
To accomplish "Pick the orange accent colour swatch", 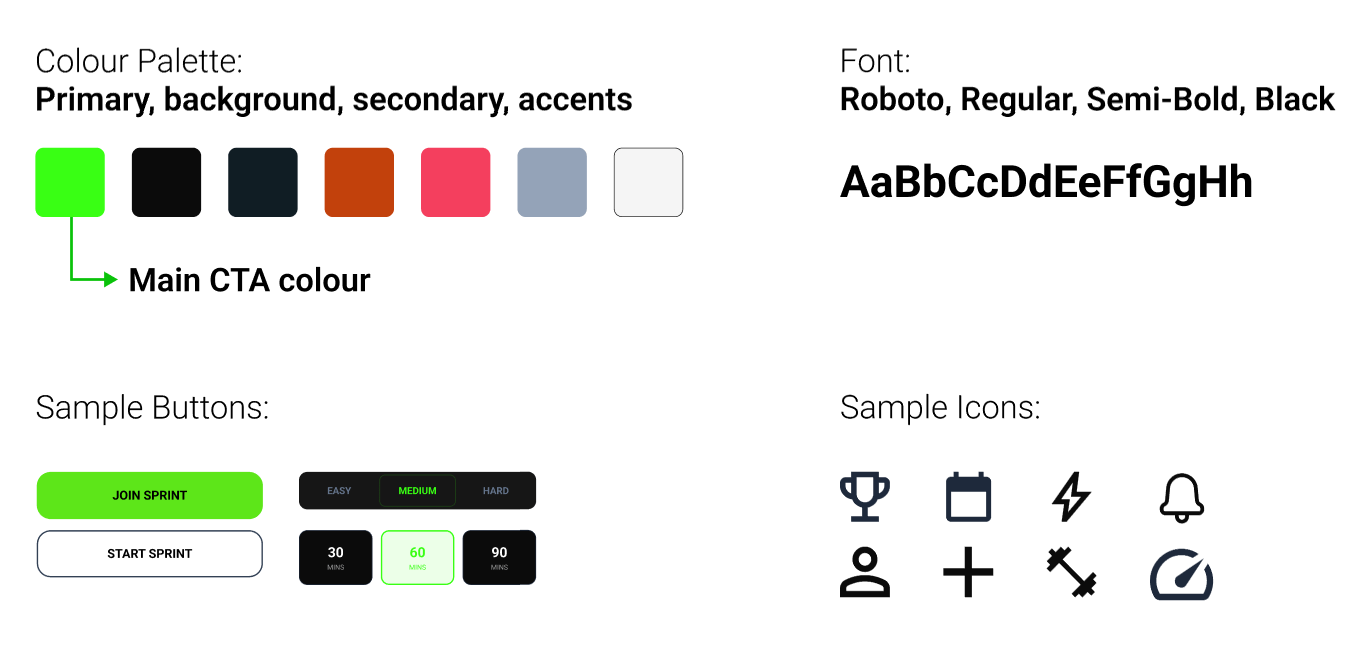I will [359, 182].
